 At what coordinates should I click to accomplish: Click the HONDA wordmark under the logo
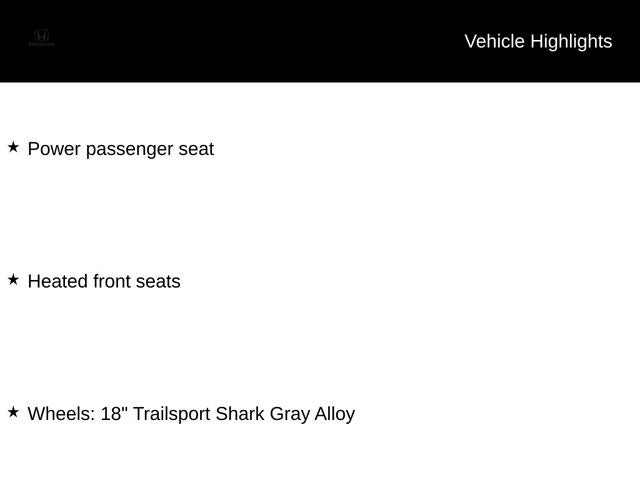(x=41, y=44)
